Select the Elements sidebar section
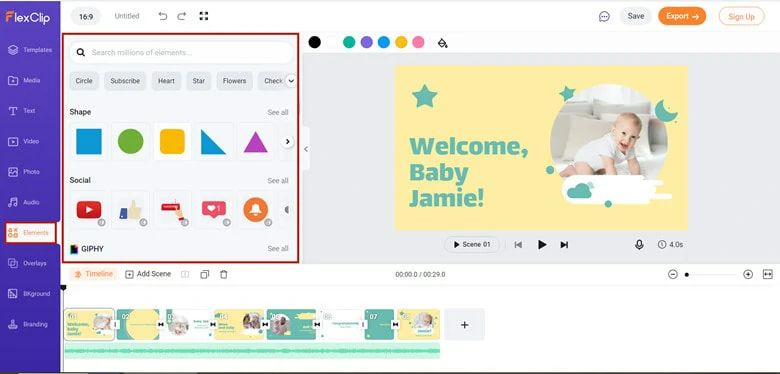The width and height of the screenshot is (780, 374). [x=30, y=233]
